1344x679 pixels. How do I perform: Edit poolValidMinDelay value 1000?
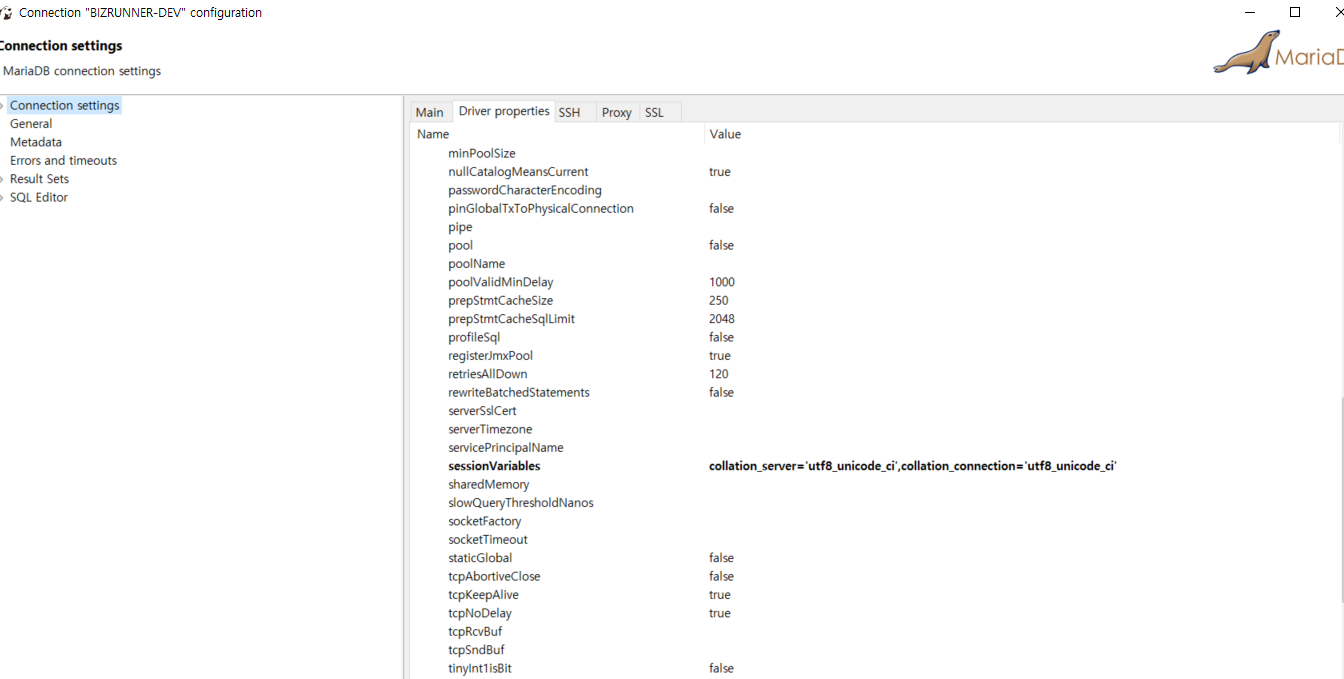[x=722, y=282]
